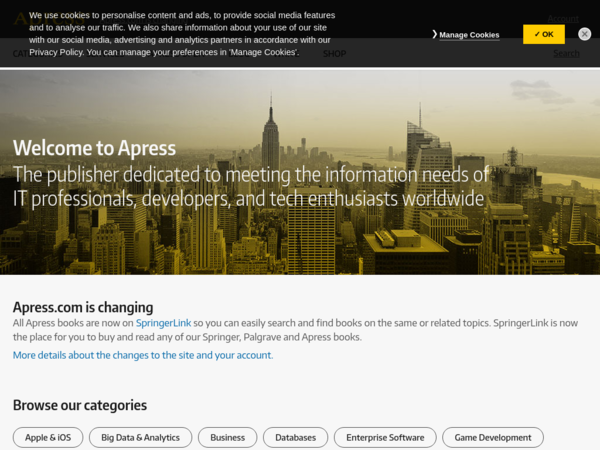Click the Apress.com is changing heading
The height and width of the screenshot is (450, 600).
[x=83, y=307]
